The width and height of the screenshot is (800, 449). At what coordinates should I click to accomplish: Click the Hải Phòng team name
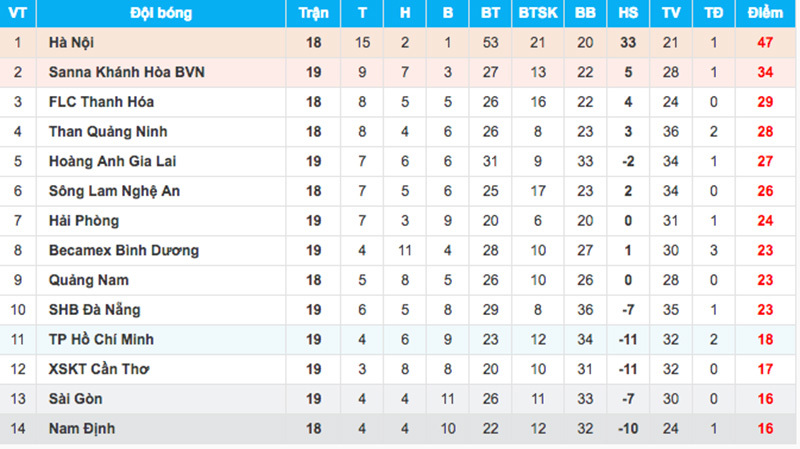(x=83, y=221)
